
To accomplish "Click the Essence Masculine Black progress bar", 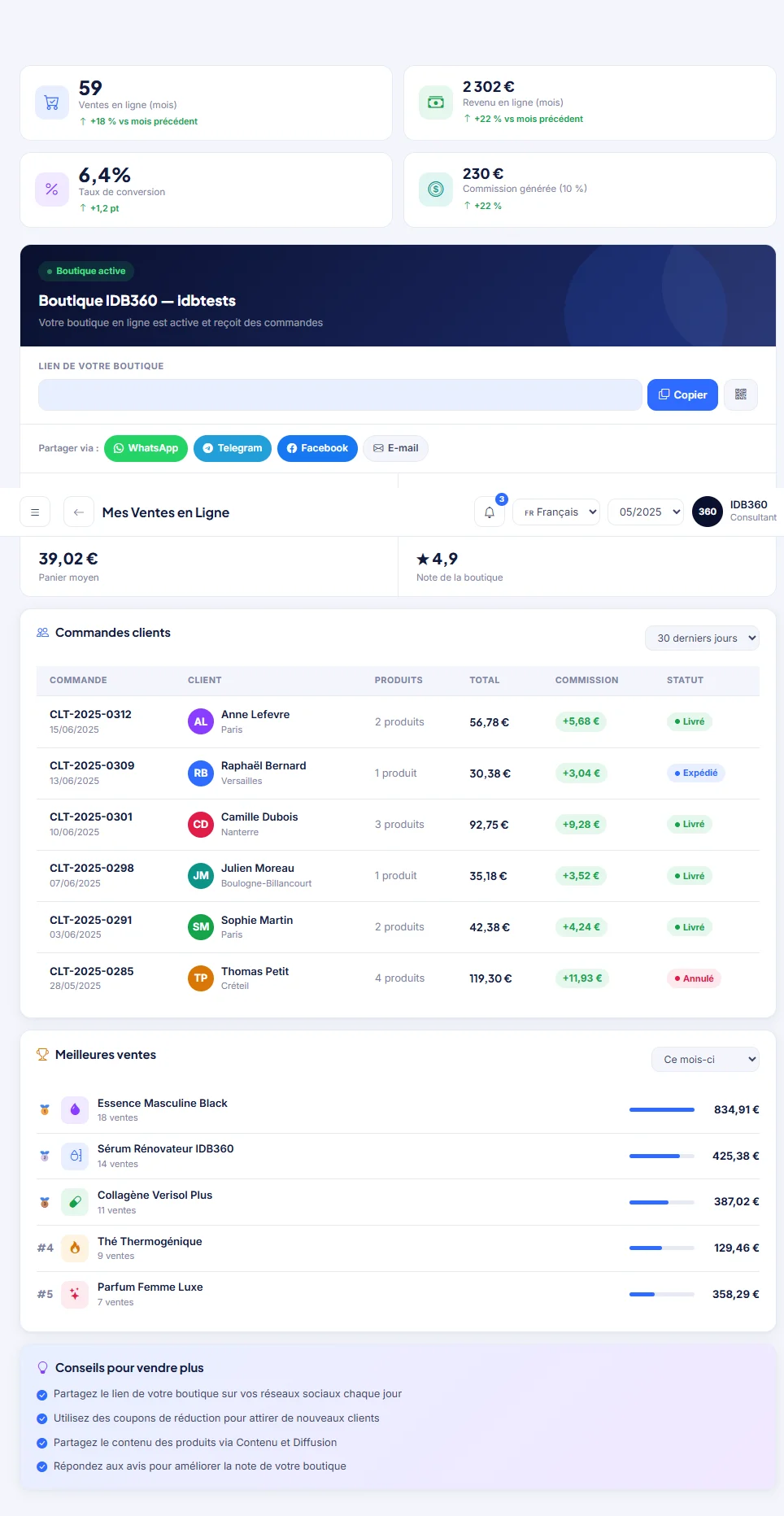I will coord(662,1109).
